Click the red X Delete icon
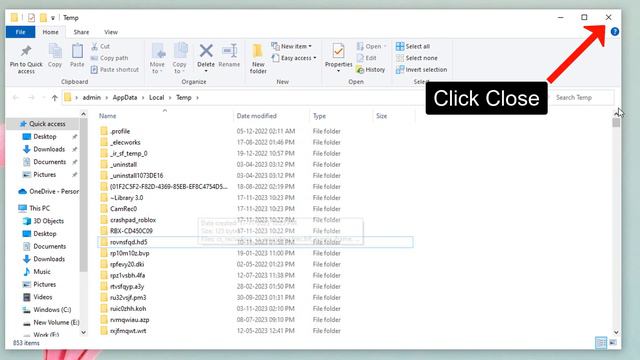 (206, 51)
